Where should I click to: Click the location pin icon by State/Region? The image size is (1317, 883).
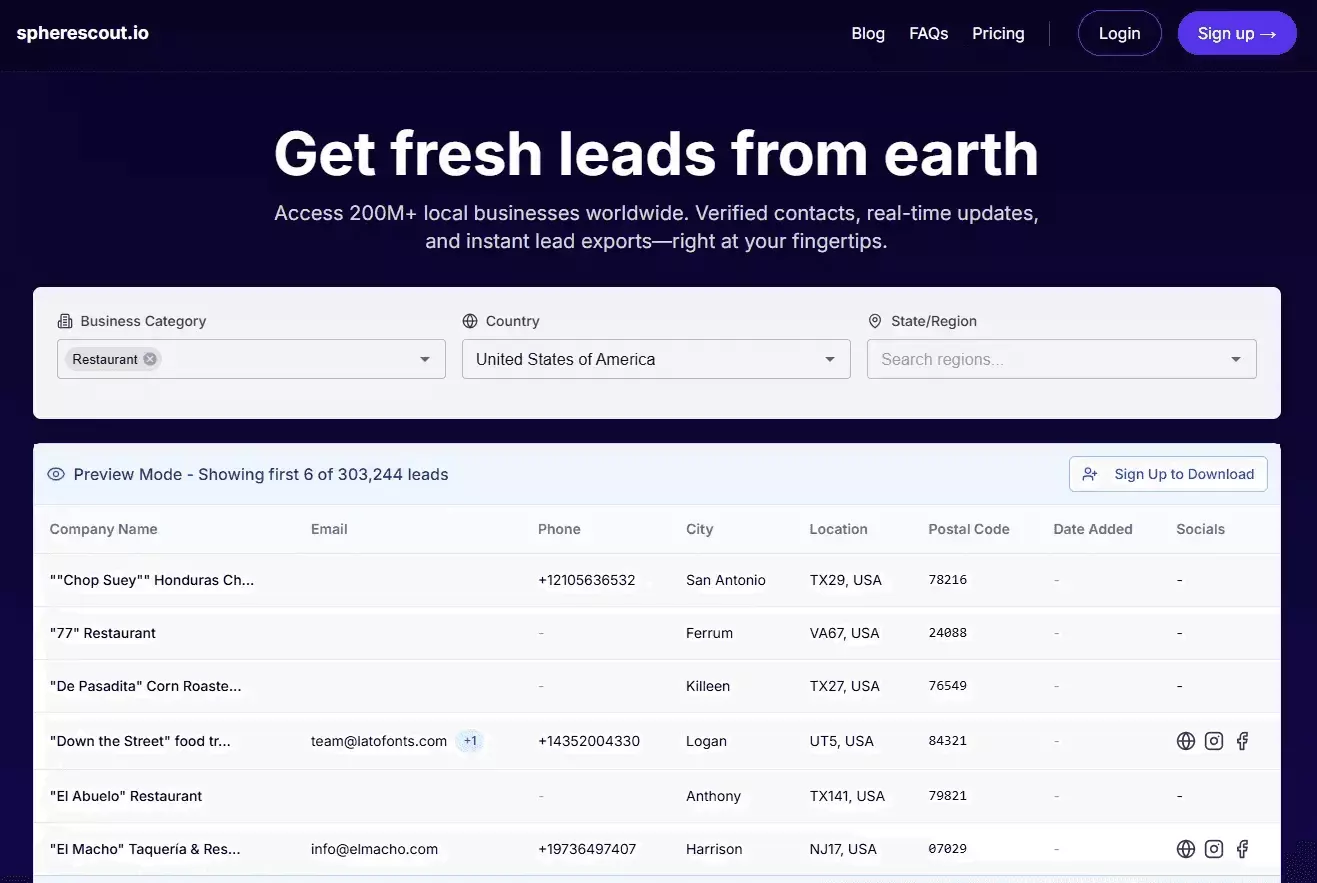coord(875,321)
